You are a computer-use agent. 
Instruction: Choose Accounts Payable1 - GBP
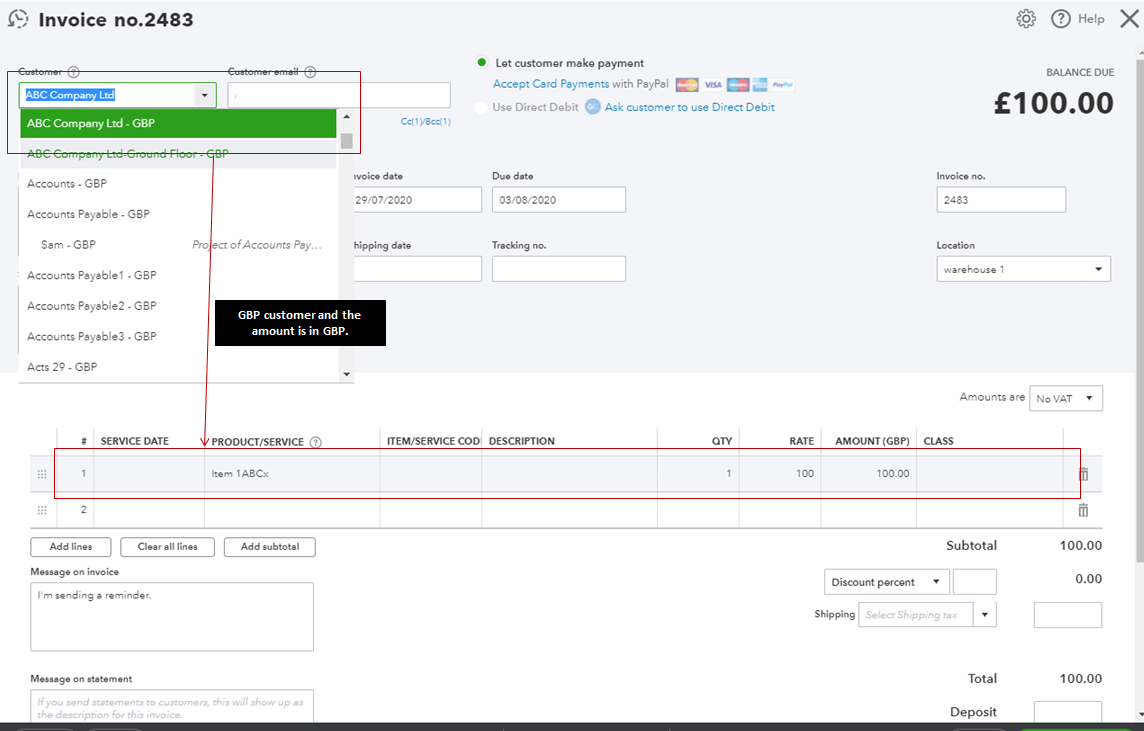coord(178,276)
